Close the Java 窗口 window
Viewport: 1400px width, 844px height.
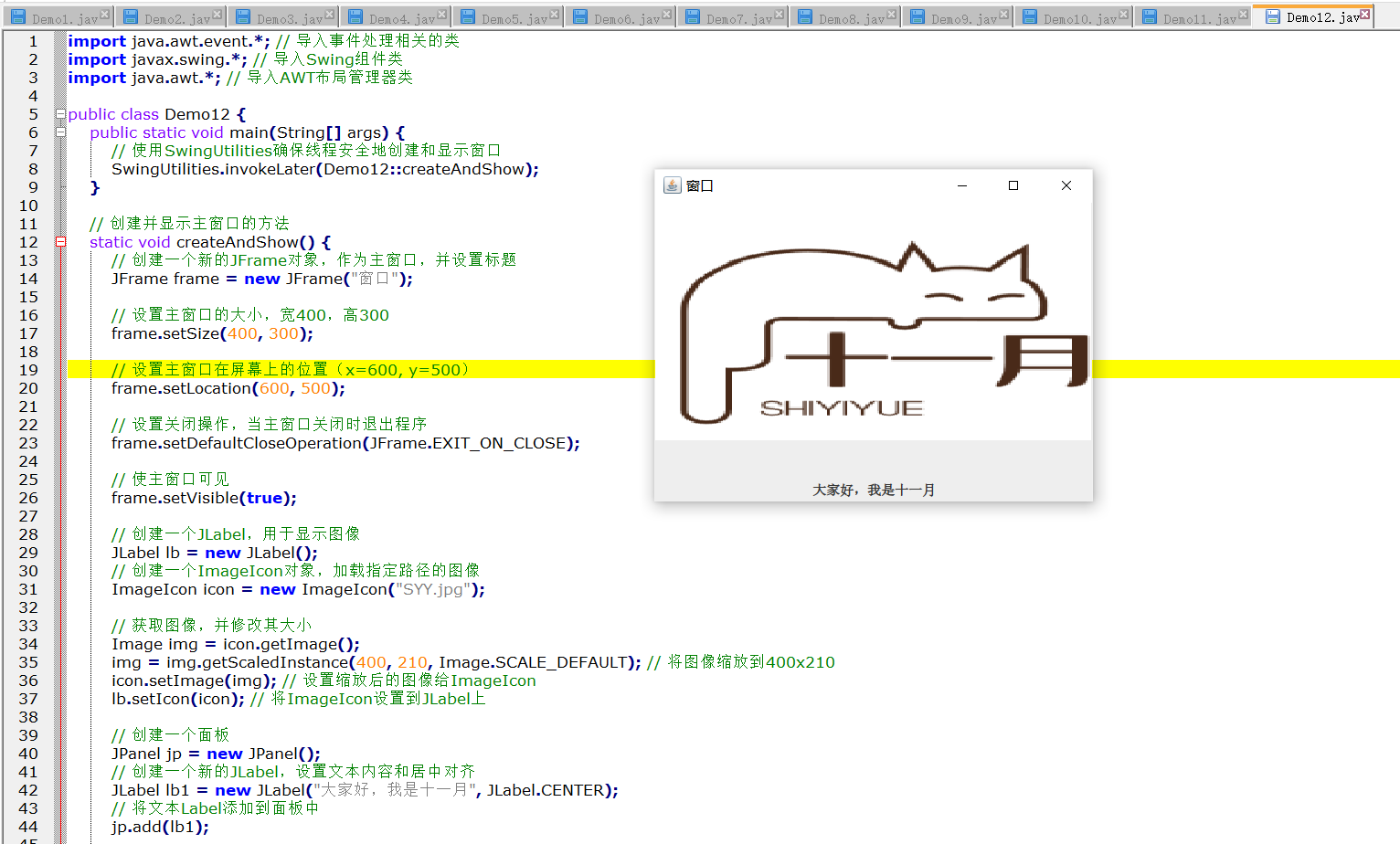[x=1066, y=185]
